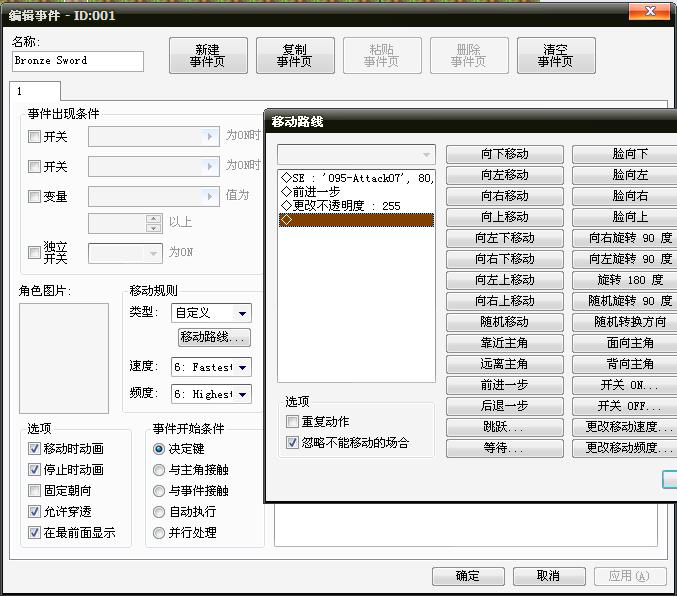Click 前进一步 command button
Viewport: 677px width, 596px height.
pyautogui.click(x=505, y=385)
